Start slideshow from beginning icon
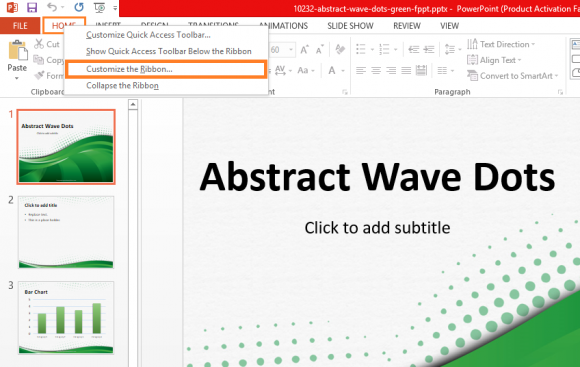 (99, 7)
